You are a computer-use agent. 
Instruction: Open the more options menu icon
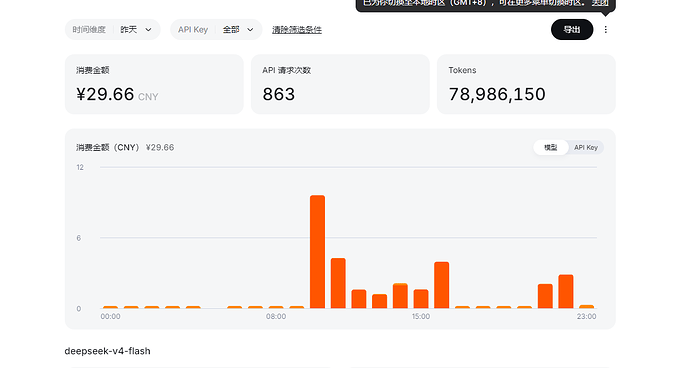coord(606,29)
